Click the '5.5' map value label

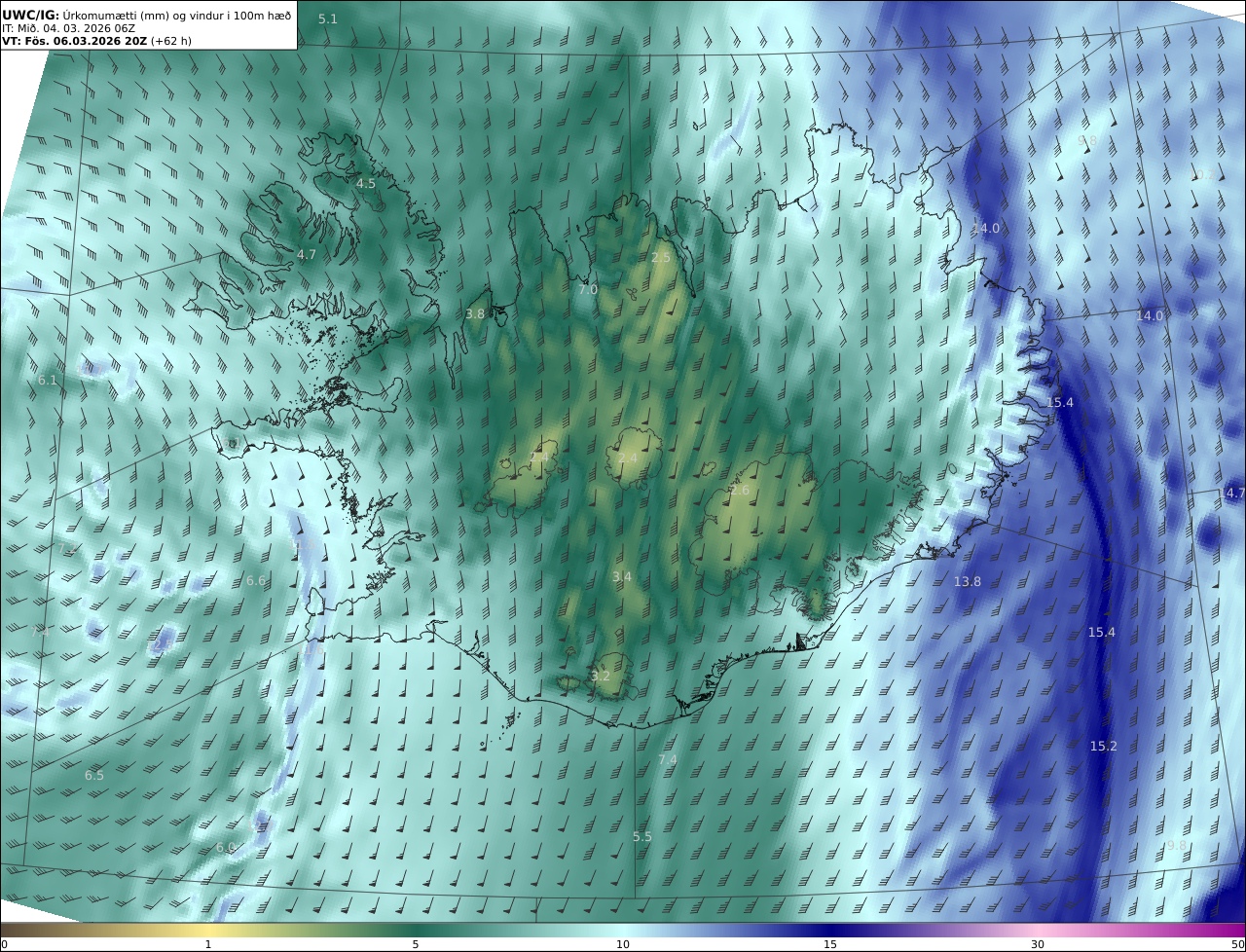(x=642, y=837)
